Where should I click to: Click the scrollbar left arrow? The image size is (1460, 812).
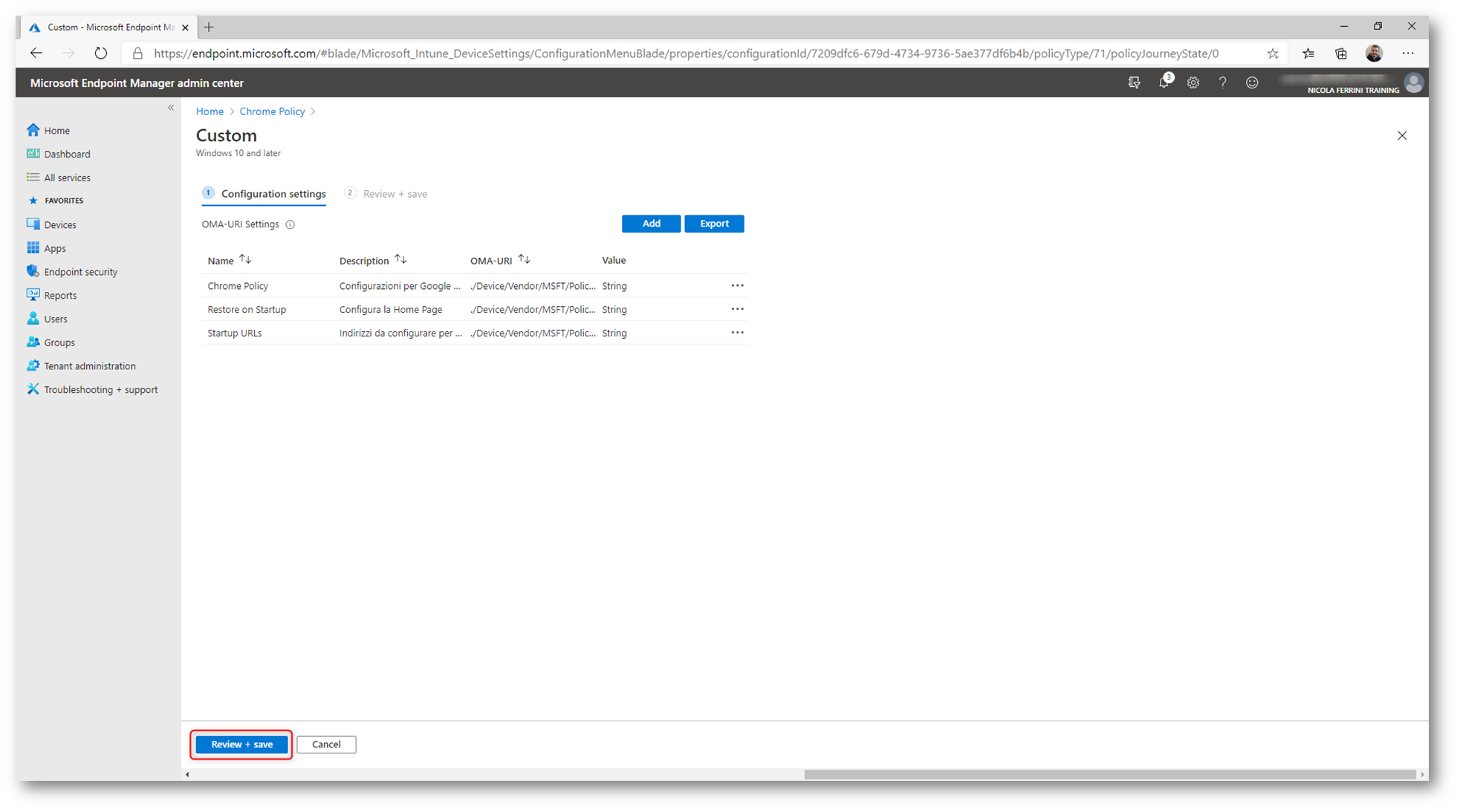(187, 774)
